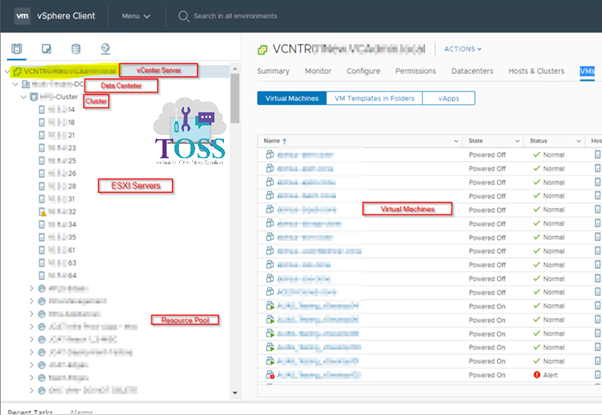Click the search magnifier icon
Viewport: 602px width, 415px height.
184,16
